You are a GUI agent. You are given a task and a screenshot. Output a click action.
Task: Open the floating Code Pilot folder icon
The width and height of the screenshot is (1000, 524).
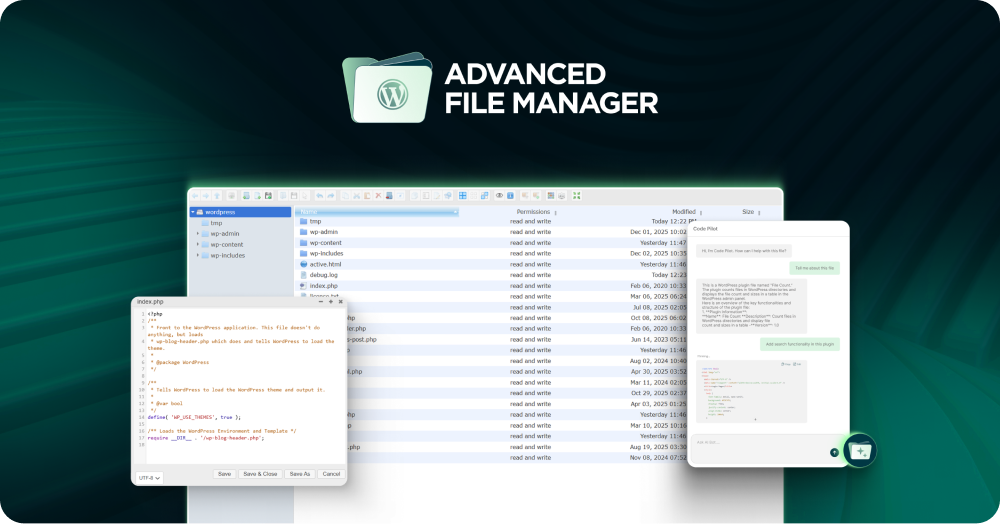pyautogui.click(x=860, y=450)
